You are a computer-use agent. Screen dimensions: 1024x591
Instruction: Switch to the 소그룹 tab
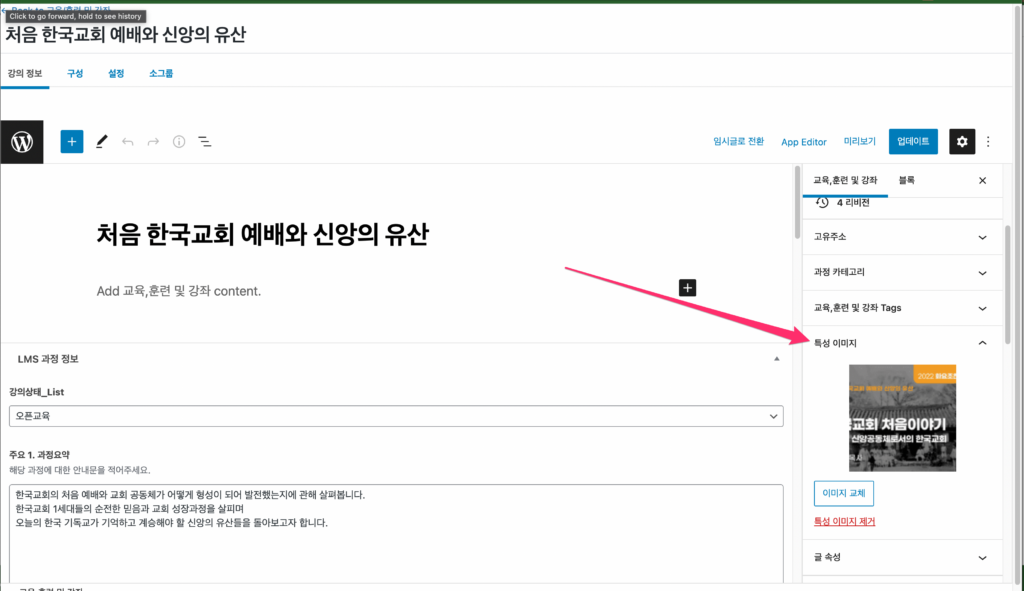161,73
